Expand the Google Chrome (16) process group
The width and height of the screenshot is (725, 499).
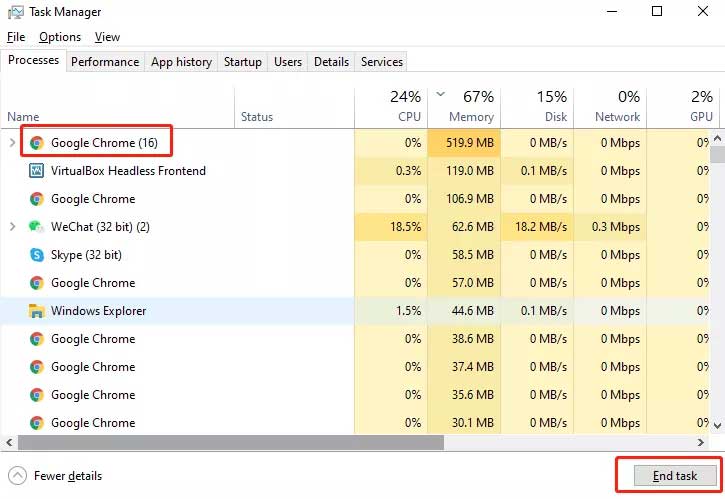[x=12, y=143]
